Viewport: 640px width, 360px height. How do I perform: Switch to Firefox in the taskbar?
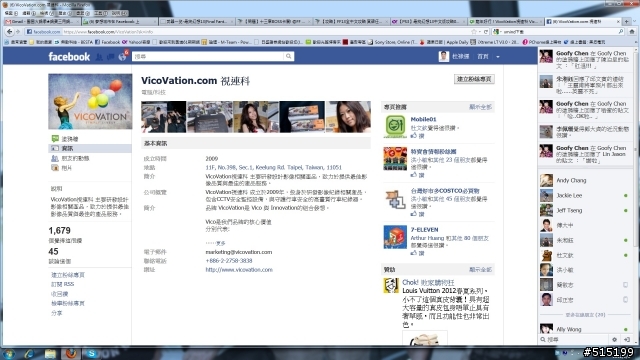pyautogui.click(x=71, y=353)
